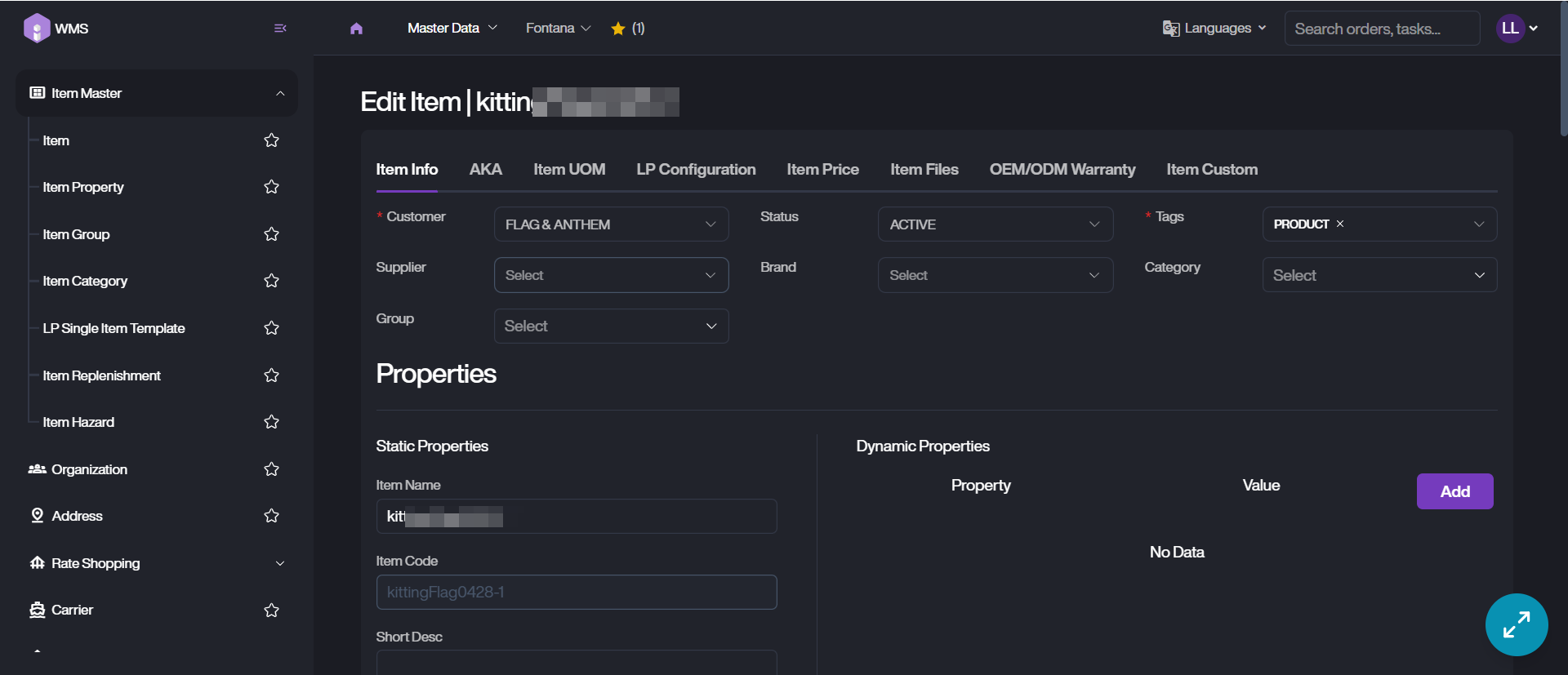The width and height of the screenshot is (1568, 675).
Task: Open the Languages translate menu
Action: click(1214, 29)
